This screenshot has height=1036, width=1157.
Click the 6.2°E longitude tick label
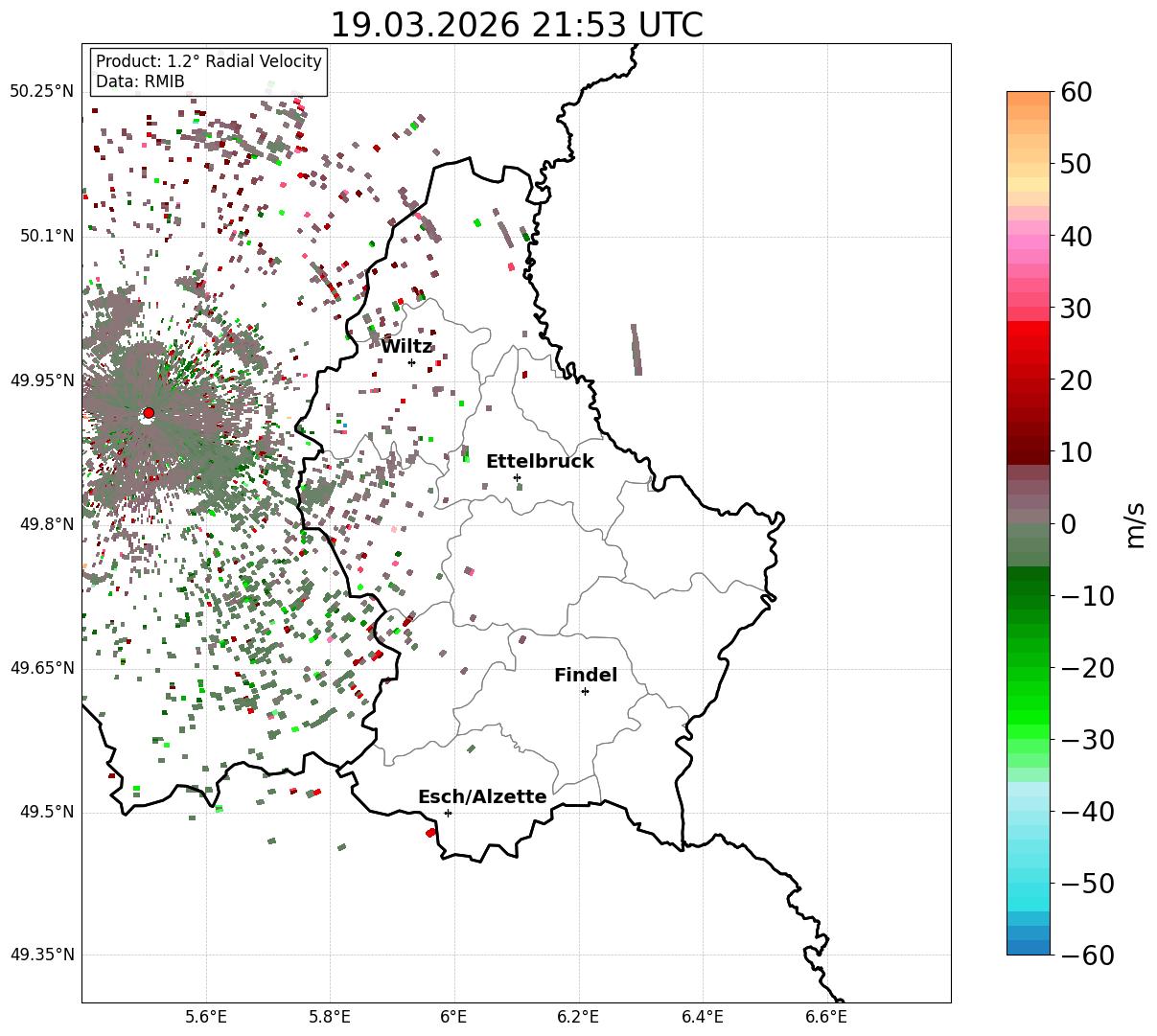point(579,1017)
